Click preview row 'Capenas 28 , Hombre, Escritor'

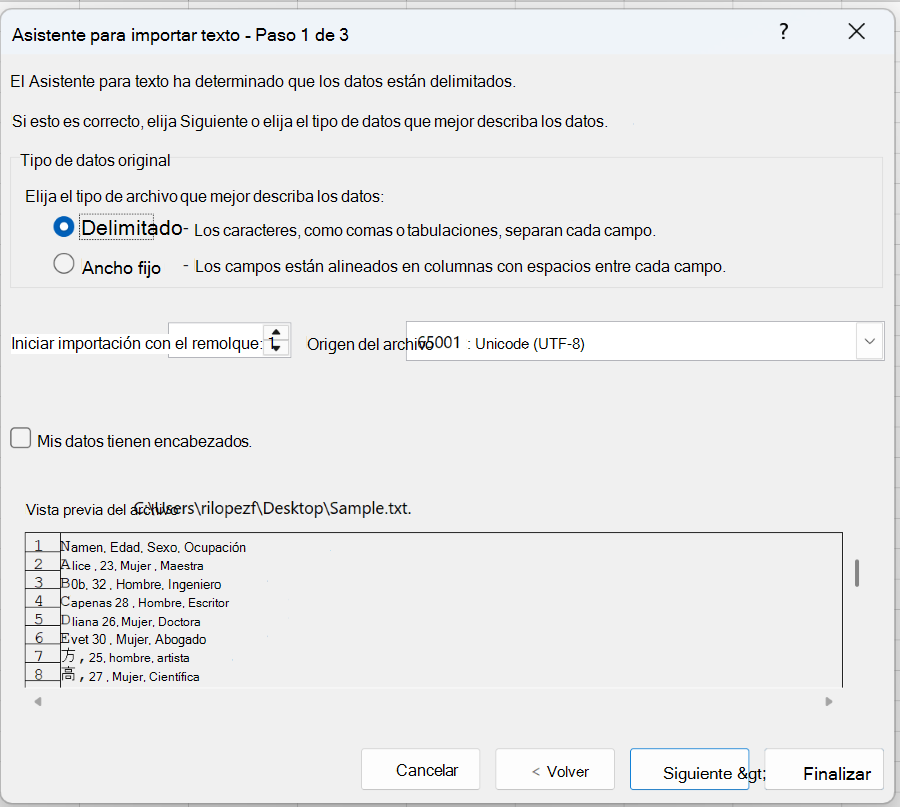pos(145,602)
